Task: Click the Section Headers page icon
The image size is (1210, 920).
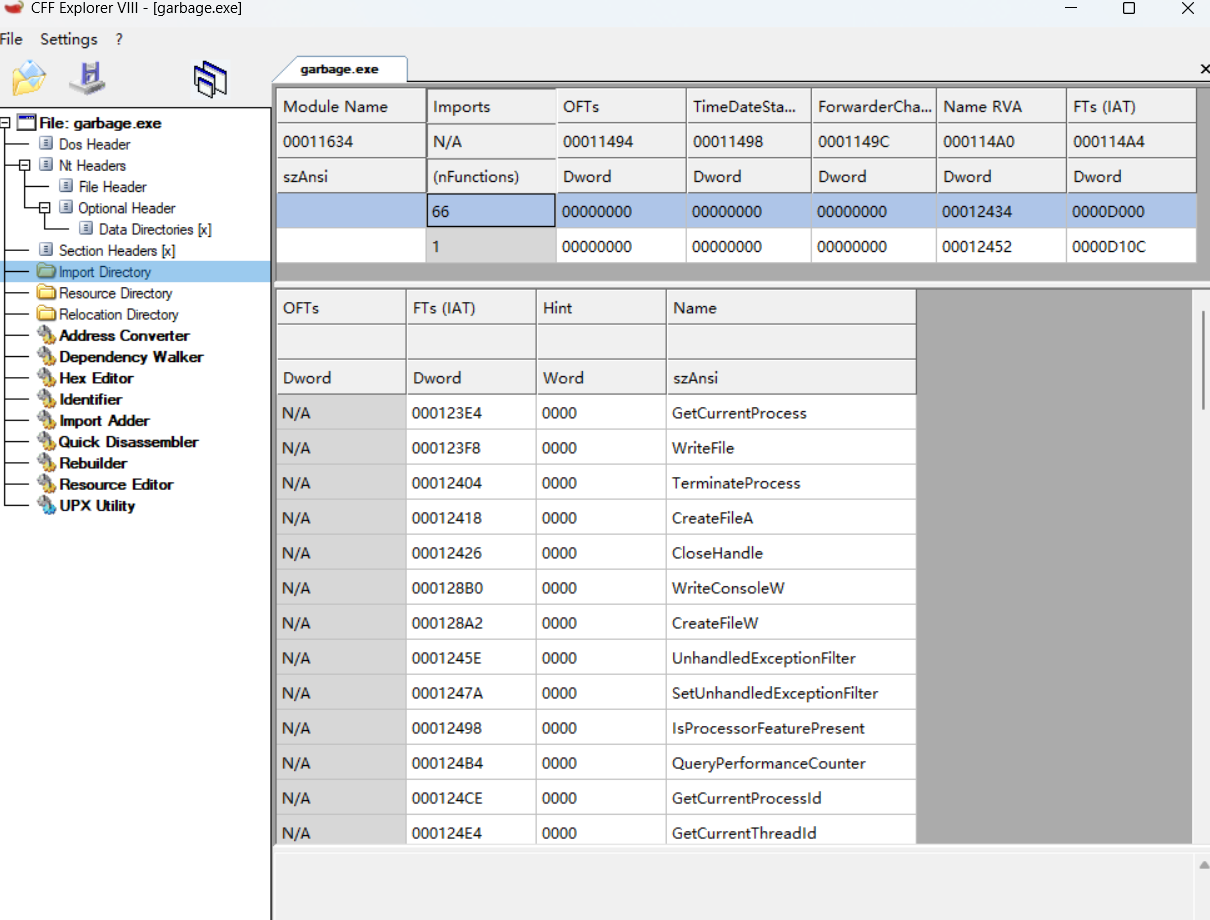Action: (x=45, y=250)
